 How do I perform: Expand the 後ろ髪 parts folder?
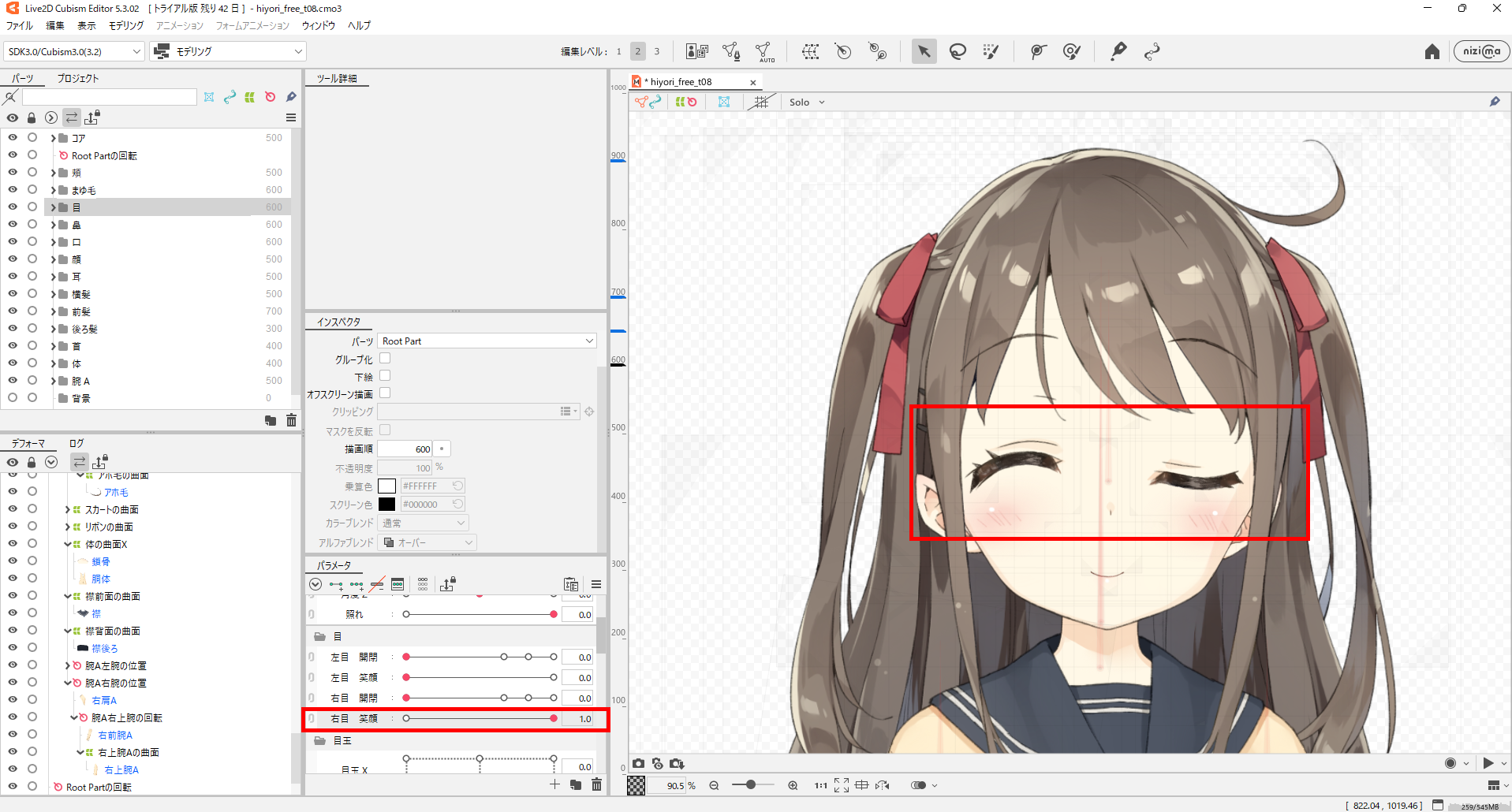(54, 329)
